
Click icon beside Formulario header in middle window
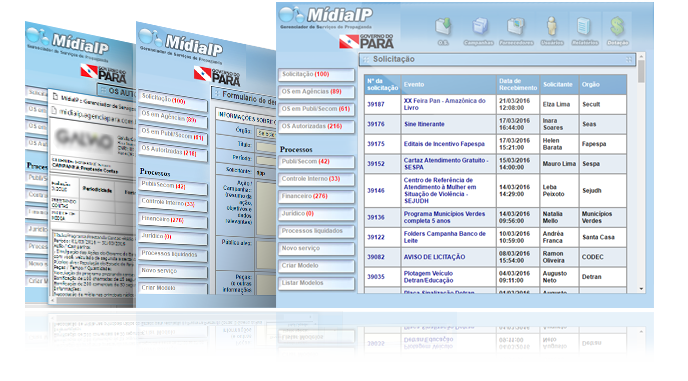tap(216, 93)
